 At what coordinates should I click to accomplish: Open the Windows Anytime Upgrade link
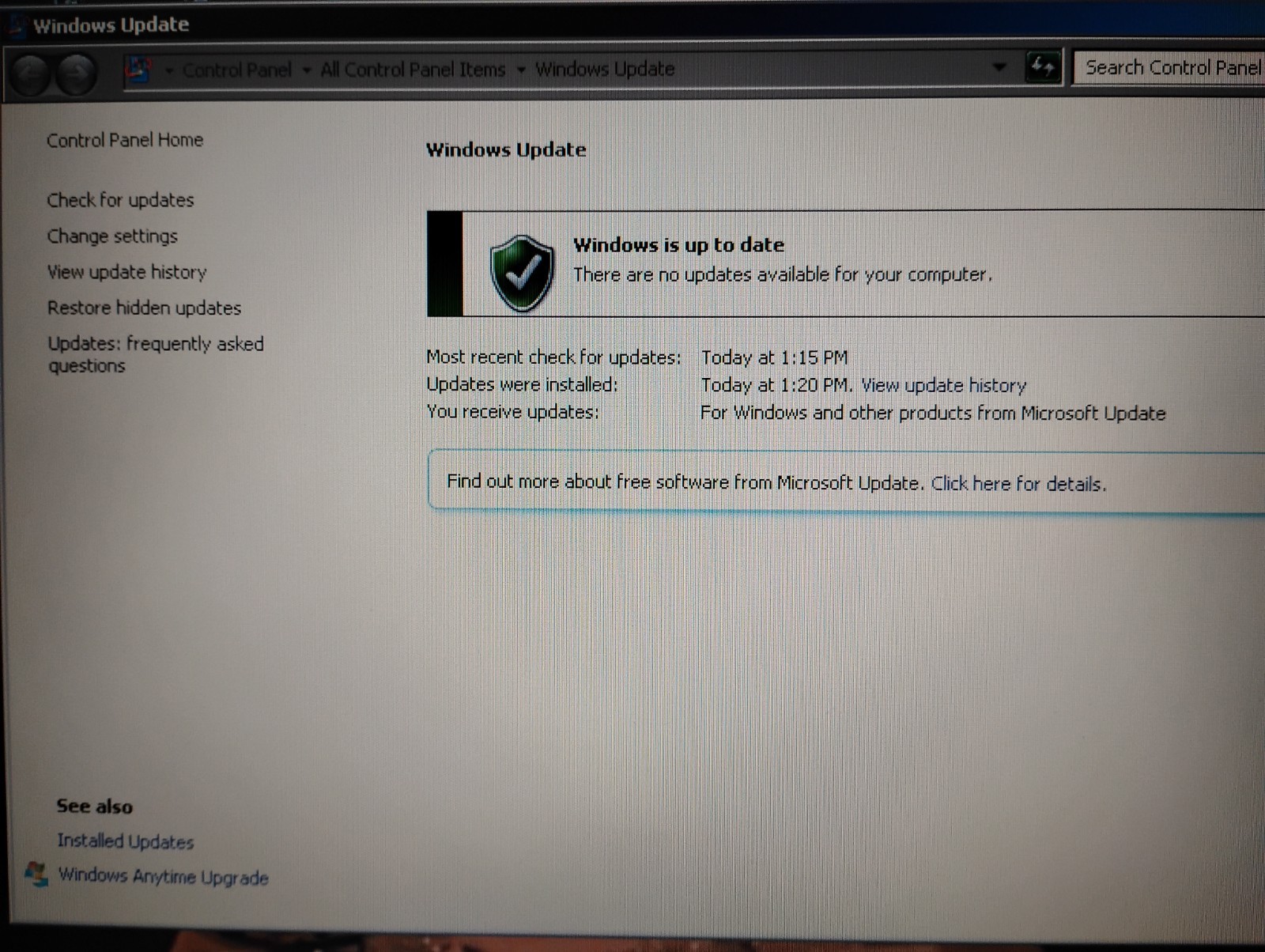click(x=163, y=876)
